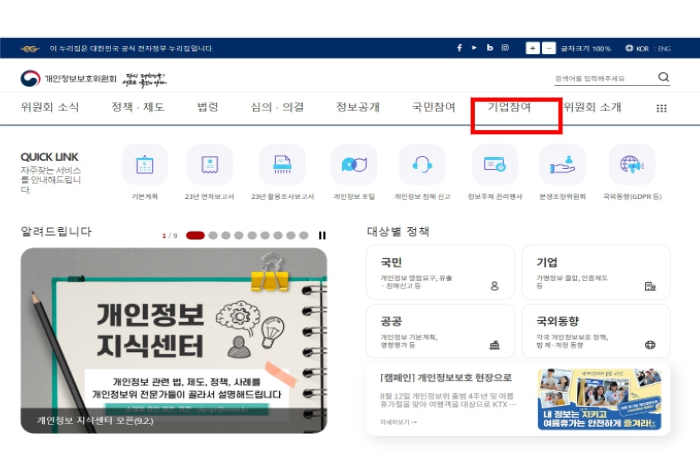
Task: Expand the 정책·제도 menu
Action: (x=138, y=107)
